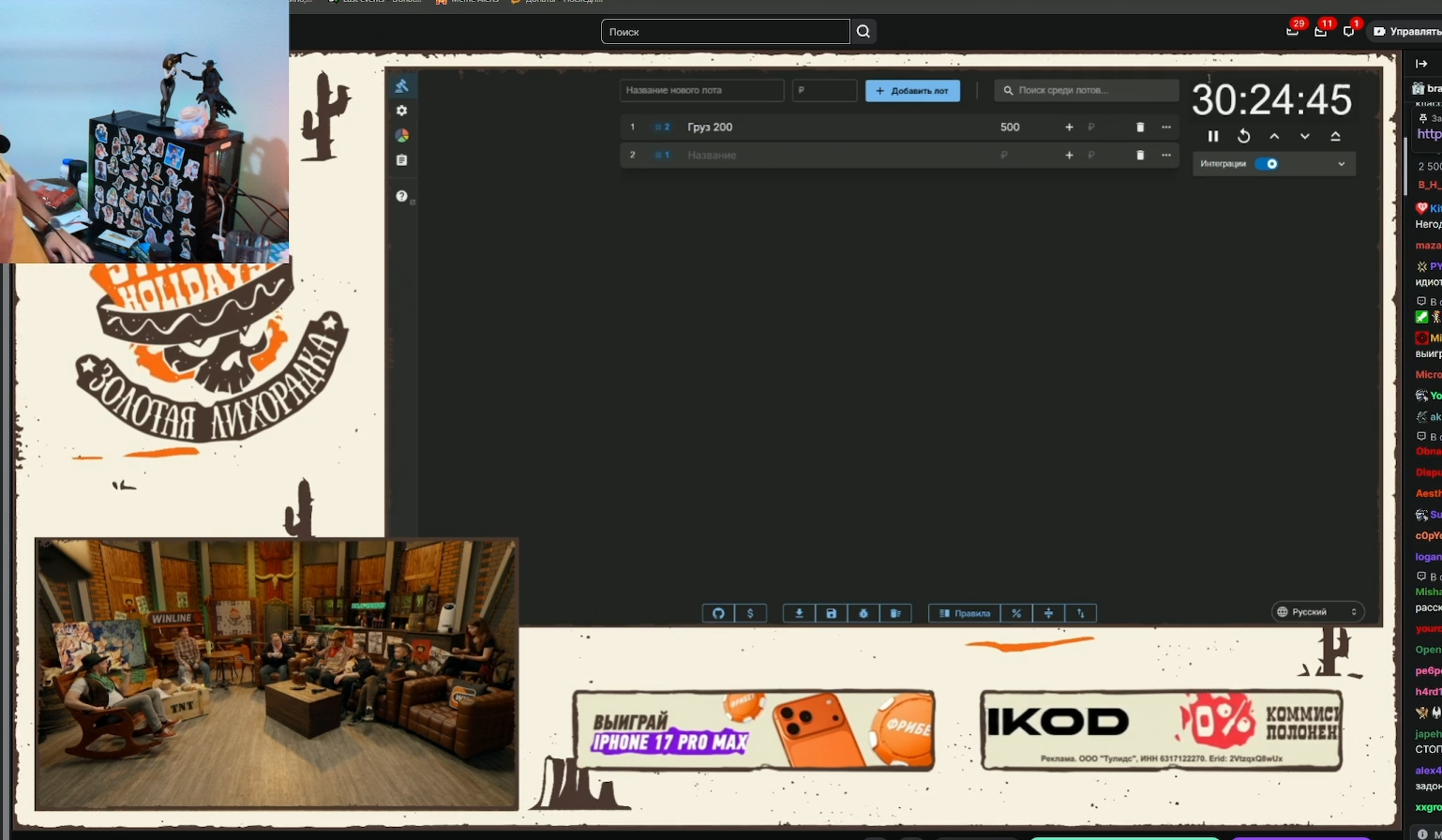This screenshot has height=840, width=1442.
Task: Click the Добавить лот button
Action: click(912, 91)
